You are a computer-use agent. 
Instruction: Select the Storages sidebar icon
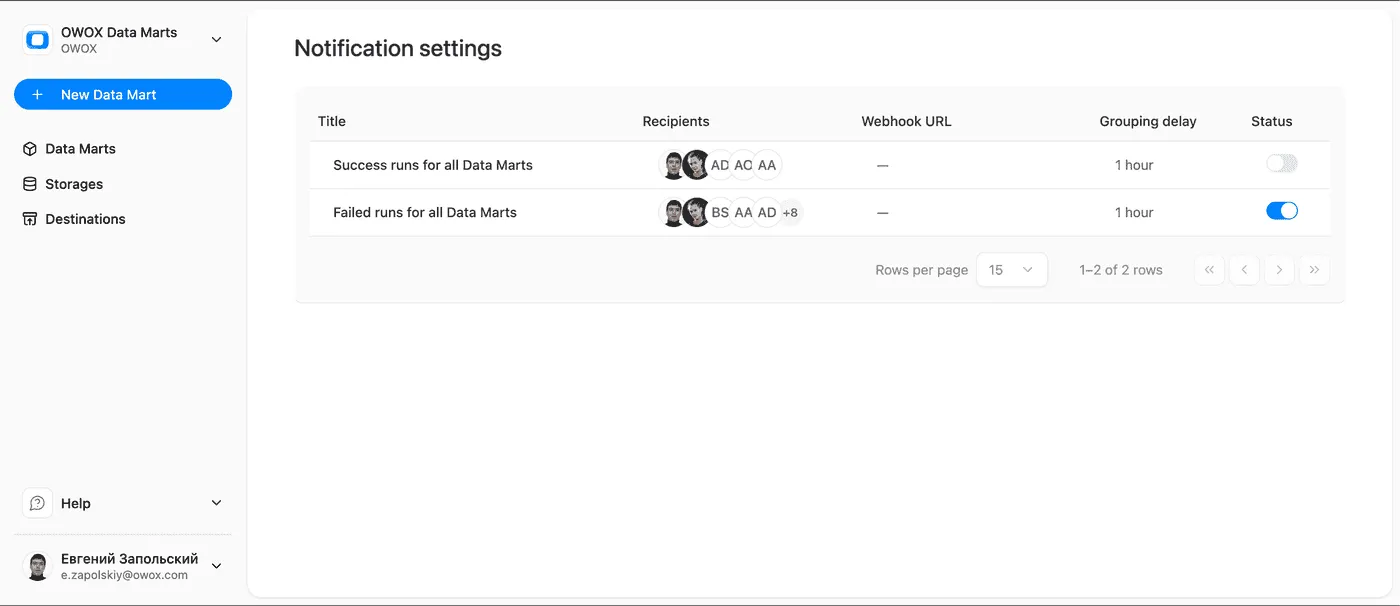point(28,184)
